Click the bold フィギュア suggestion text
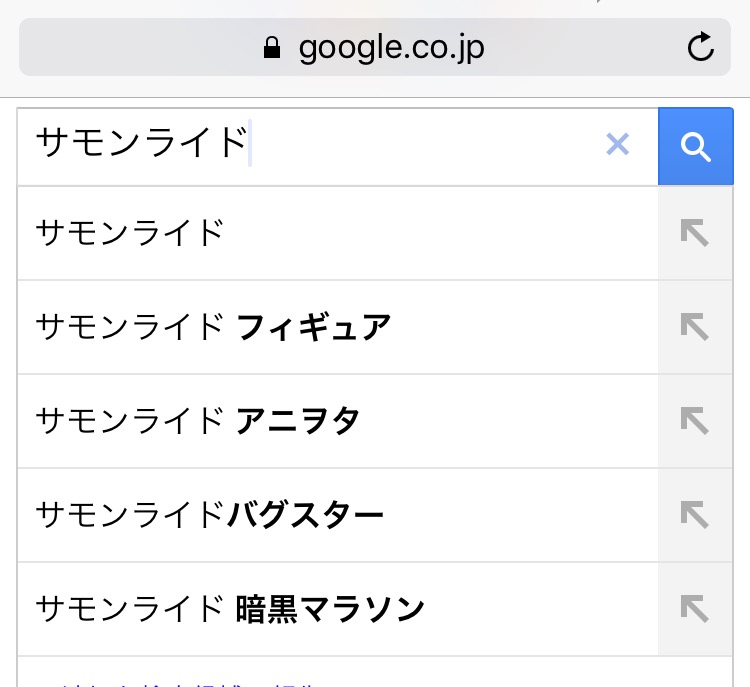Image resolution: width=750 pixels, height=687 pixels. tap(313, 327)
